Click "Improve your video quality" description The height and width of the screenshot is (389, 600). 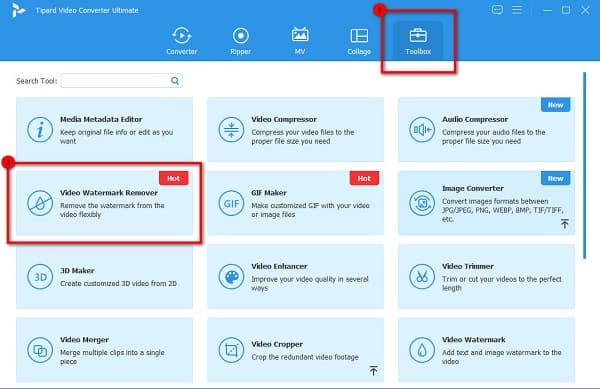point(310,283)
